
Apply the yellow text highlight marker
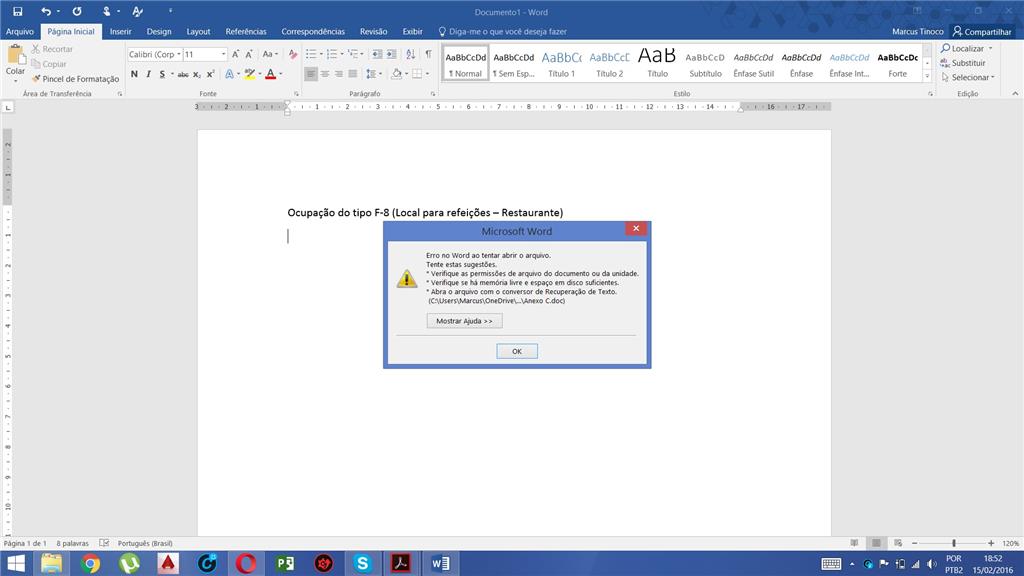[249, 74]
